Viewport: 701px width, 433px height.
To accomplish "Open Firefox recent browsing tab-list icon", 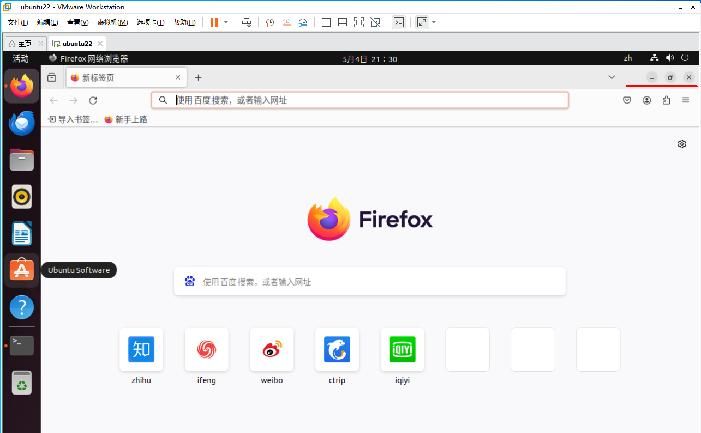I will point(51,77).
